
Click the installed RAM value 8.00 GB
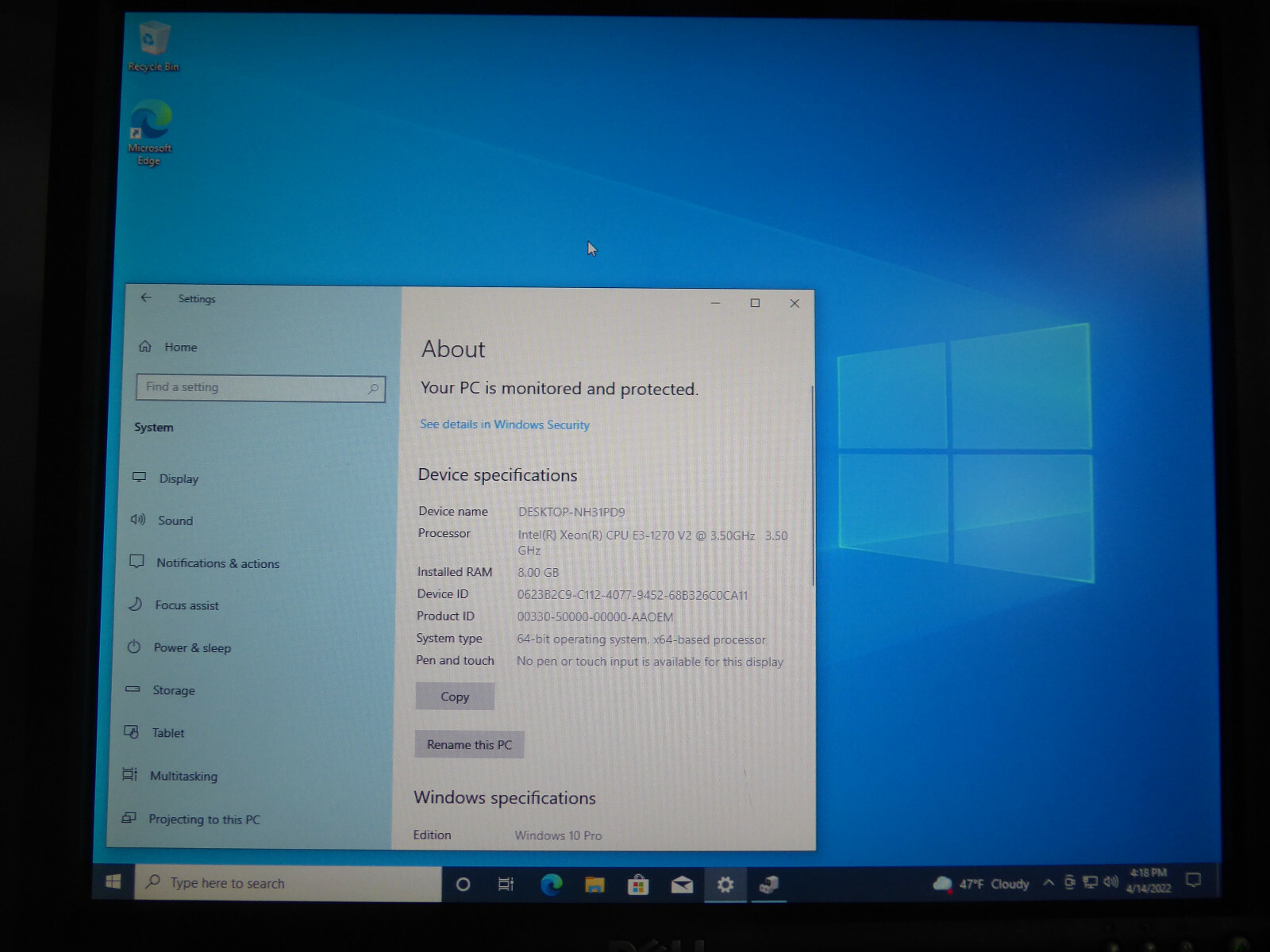click(x=538, y=572)
